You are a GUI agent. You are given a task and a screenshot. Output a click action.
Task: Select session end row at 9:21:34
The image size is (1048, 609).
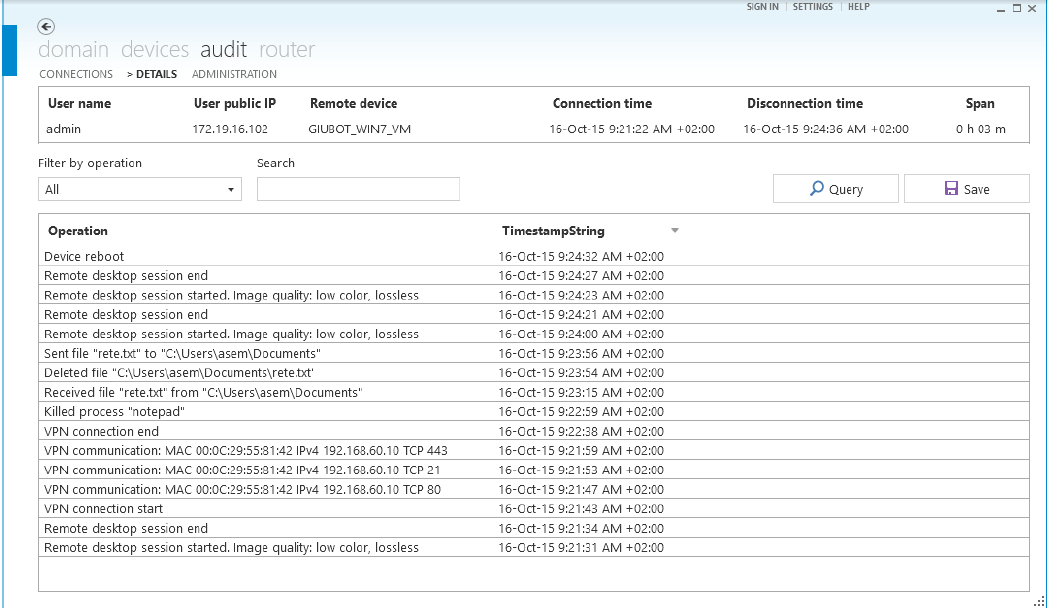coord(533,528)
